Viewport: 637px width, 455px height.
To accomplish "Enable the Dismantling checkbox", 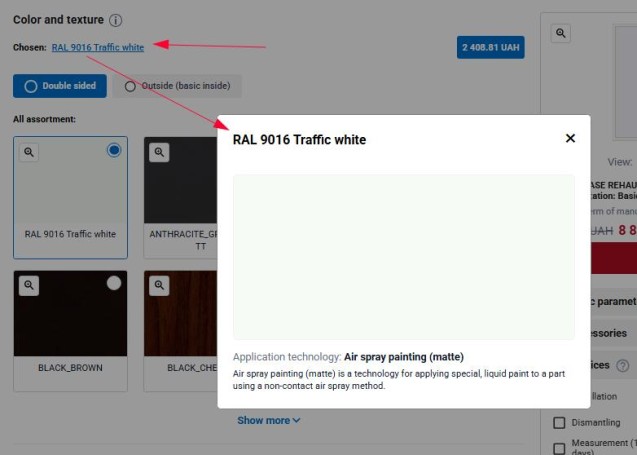I will [560, 423].
